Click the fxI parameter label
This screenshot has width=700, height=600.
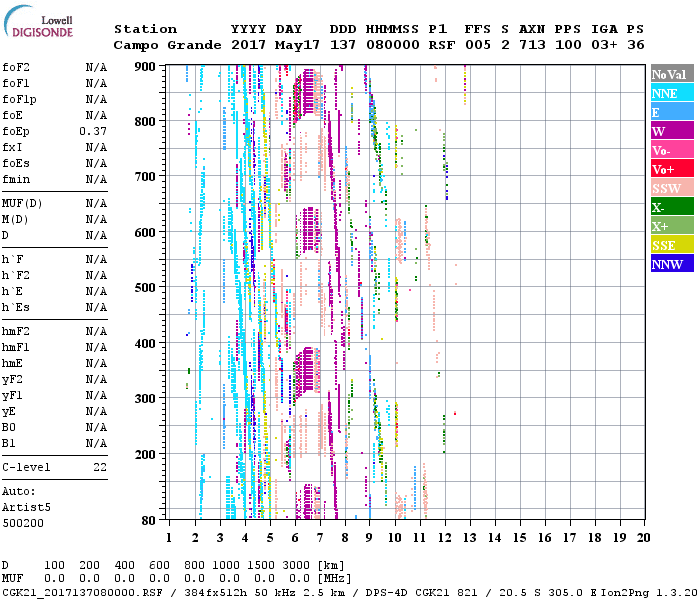(12, 147)
